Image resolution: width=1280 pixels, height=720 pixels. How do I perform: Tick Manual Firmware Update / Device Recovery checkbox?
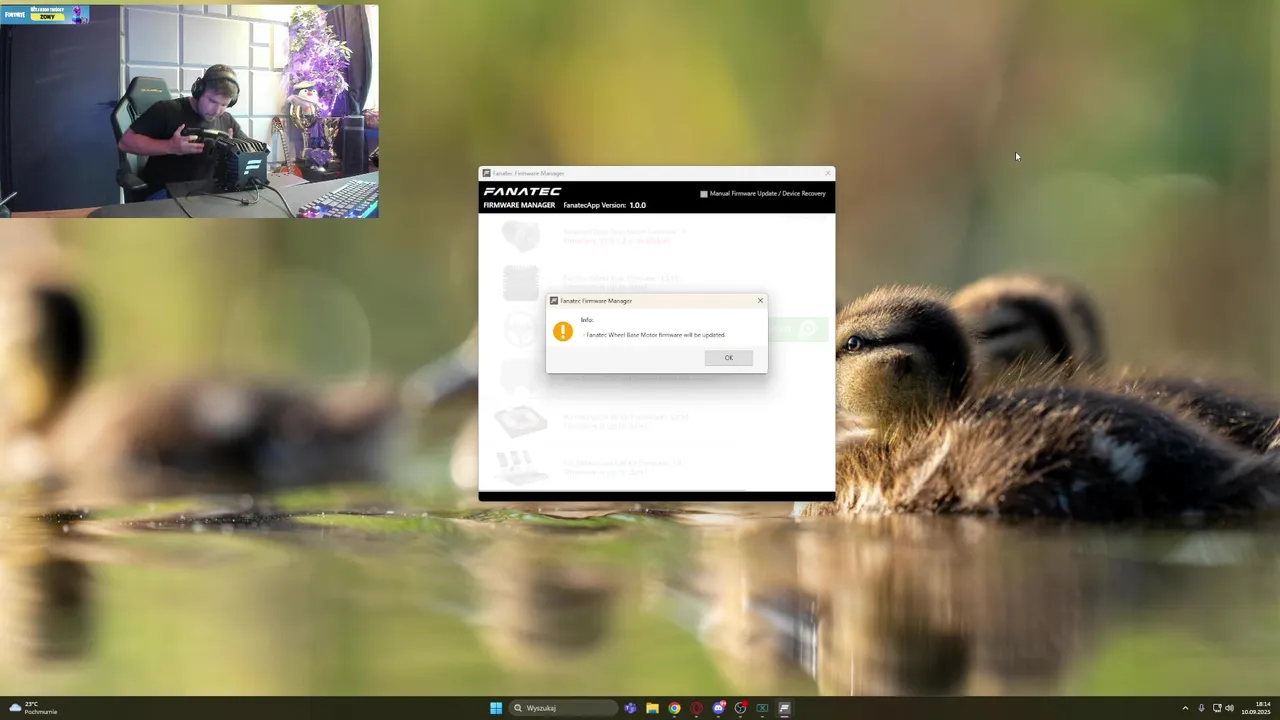tap(704, 194)
